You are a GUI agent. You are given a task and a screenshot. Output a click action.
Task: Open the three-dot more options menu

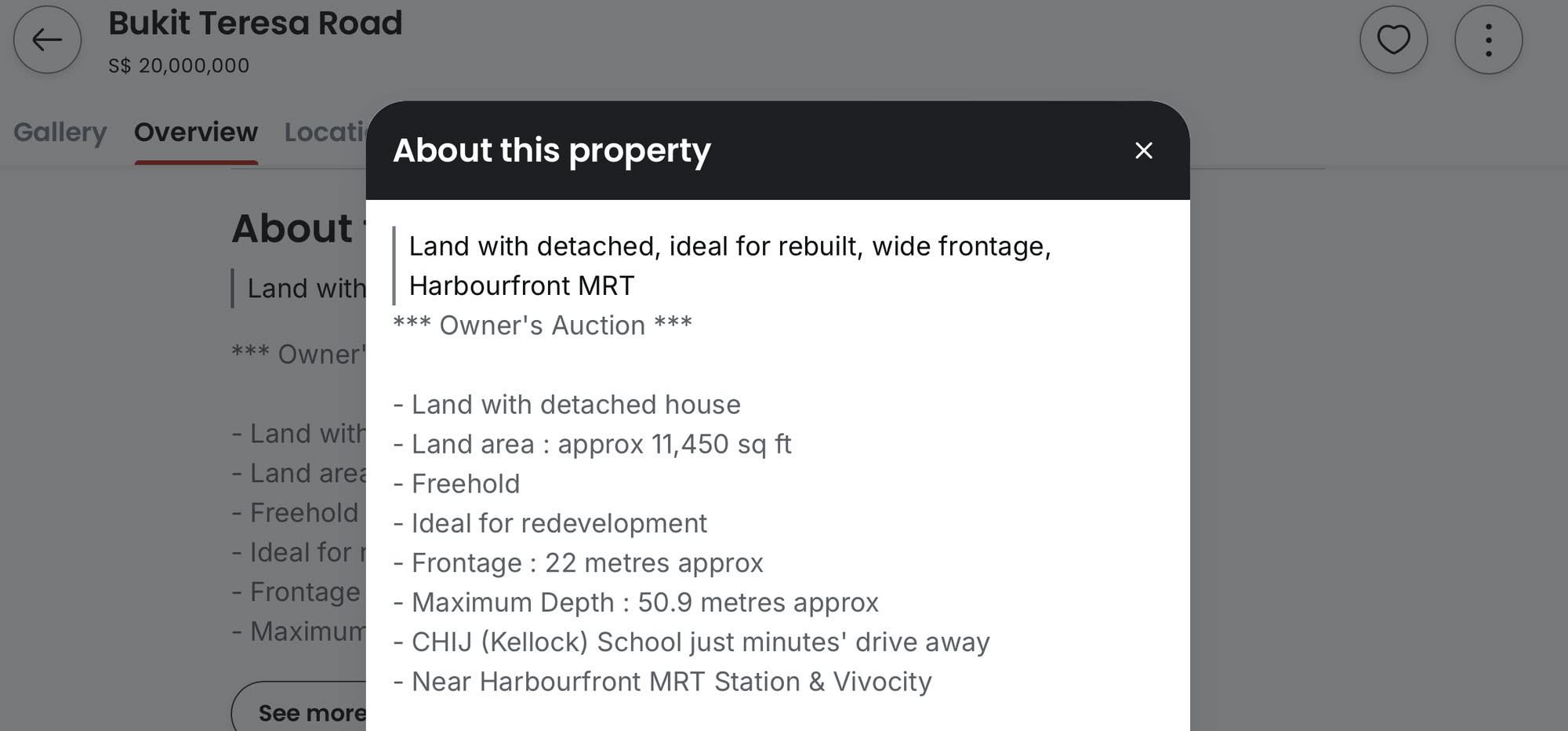coord(1488,40)
